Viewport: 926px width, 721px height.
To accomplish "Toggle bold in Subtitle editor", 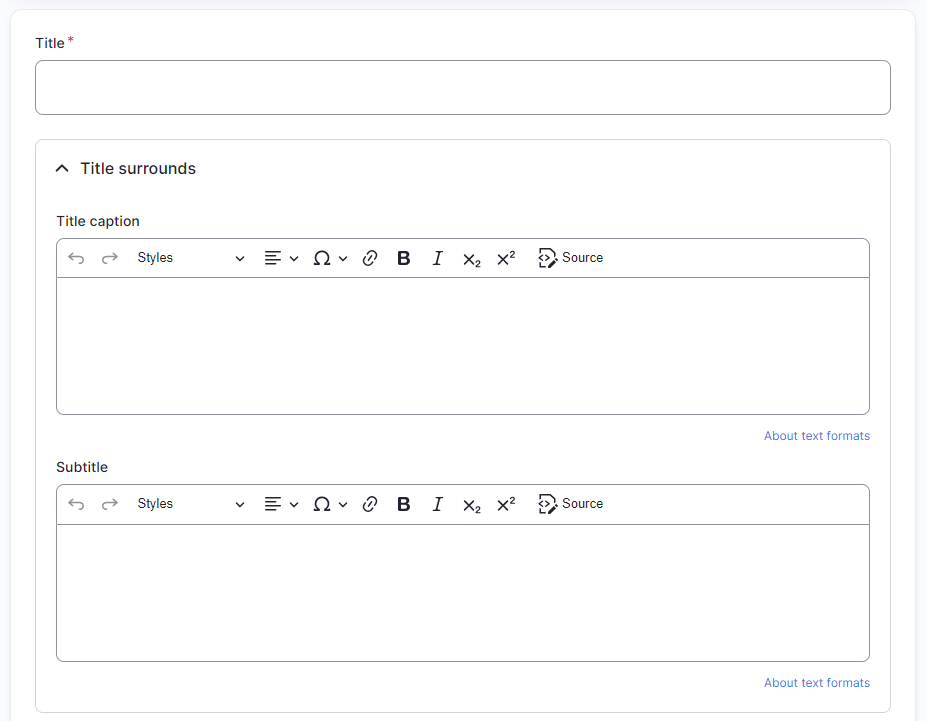I will coord(403,504).
